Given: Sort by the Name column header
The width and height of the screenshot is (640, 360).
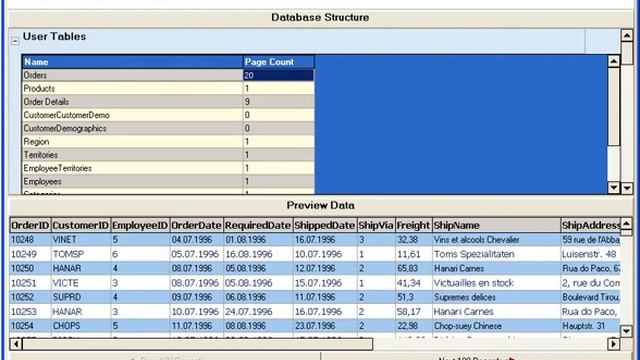Looking at the screenshot, I should 133,62.
